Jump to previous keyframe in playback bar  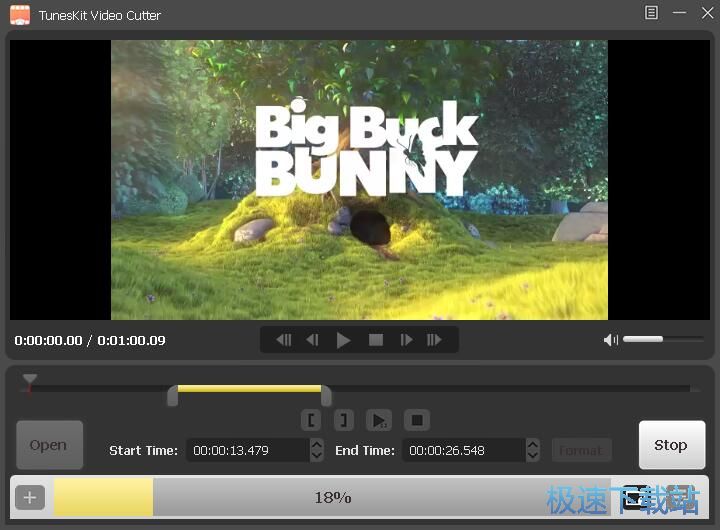[284, 340]
